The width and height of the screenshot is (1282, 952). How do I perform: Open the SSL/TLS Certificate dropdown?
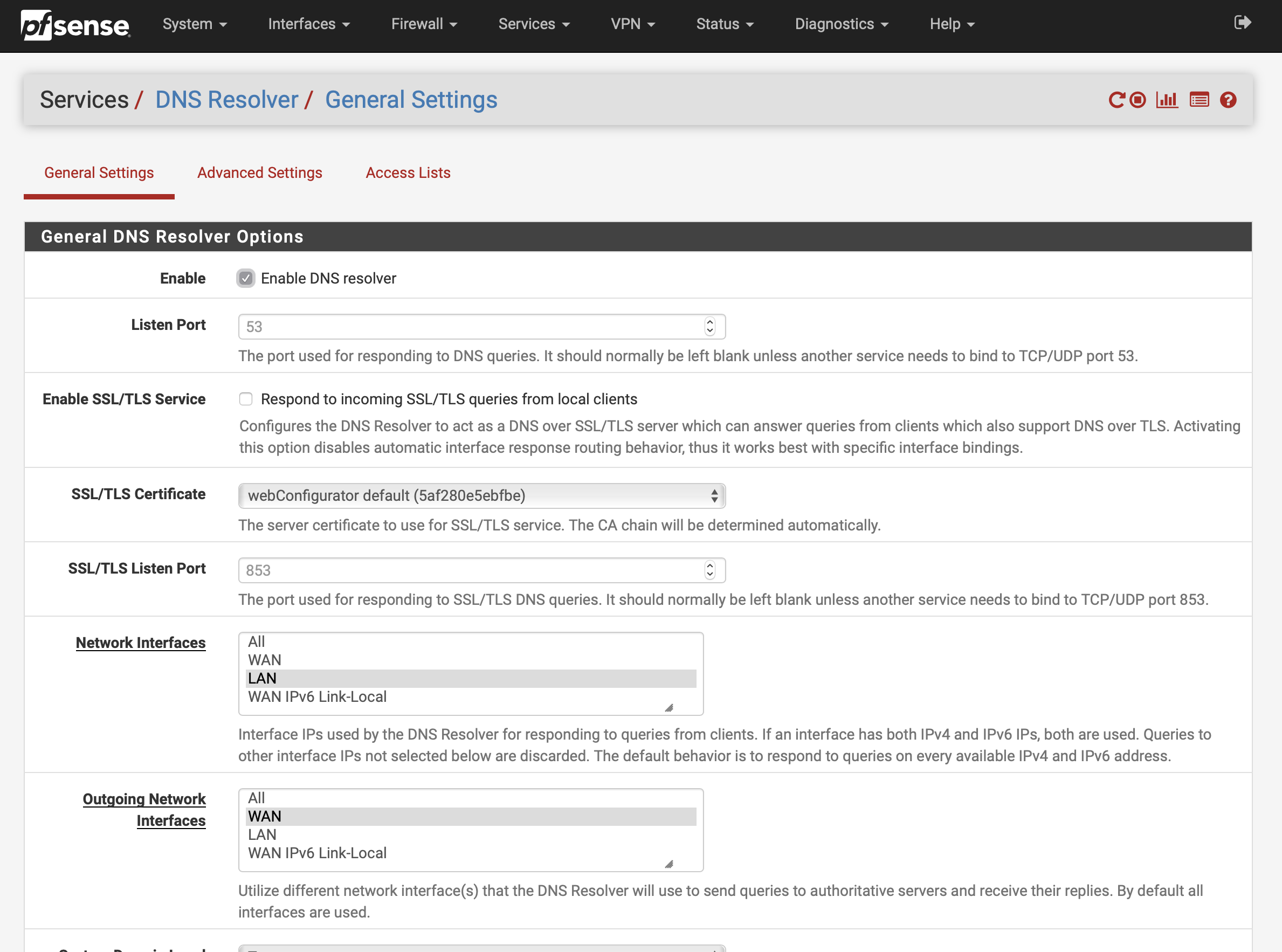[x=481, y=495]
